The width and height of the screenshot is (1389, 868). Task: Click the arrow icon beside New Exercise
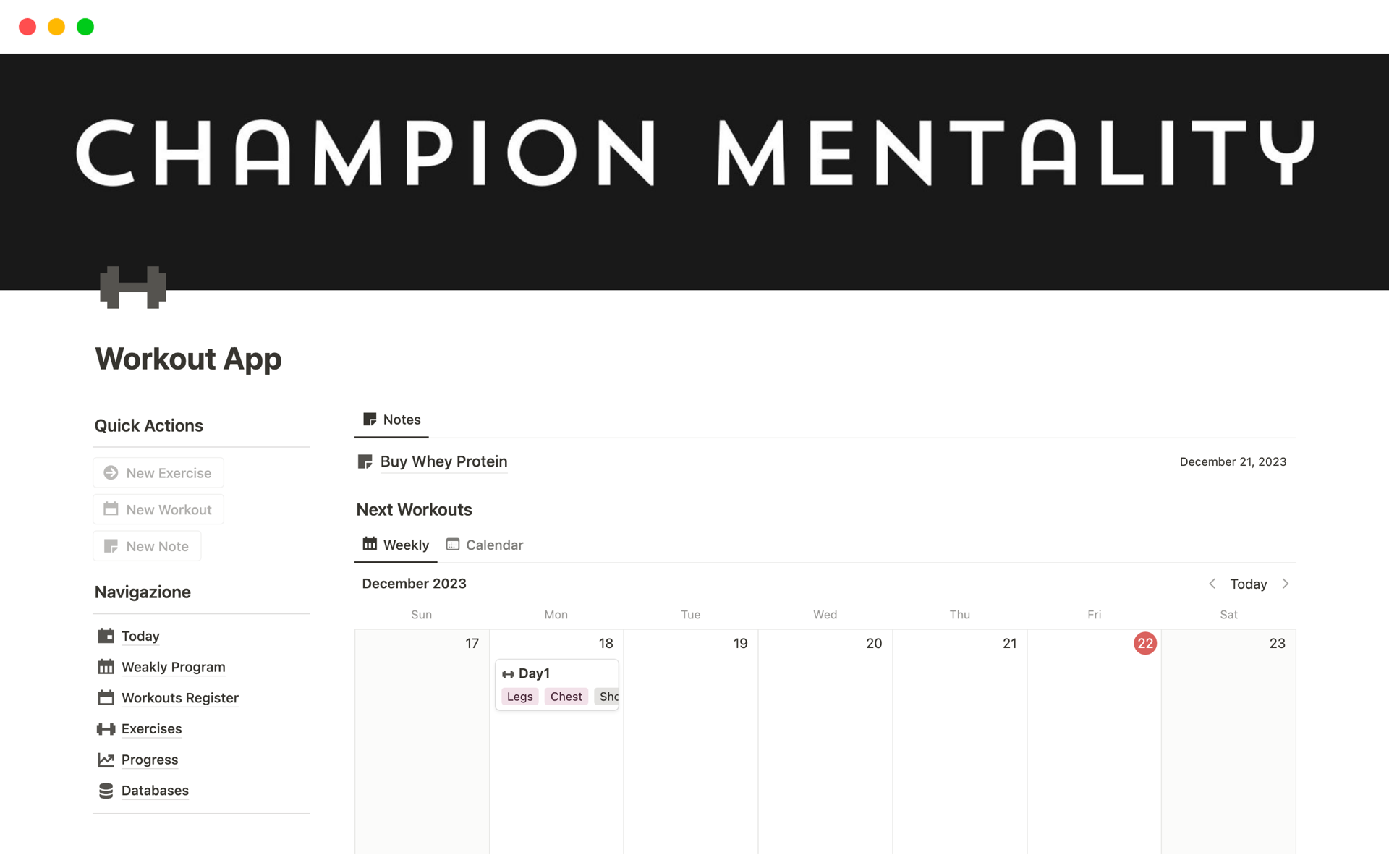111,472
